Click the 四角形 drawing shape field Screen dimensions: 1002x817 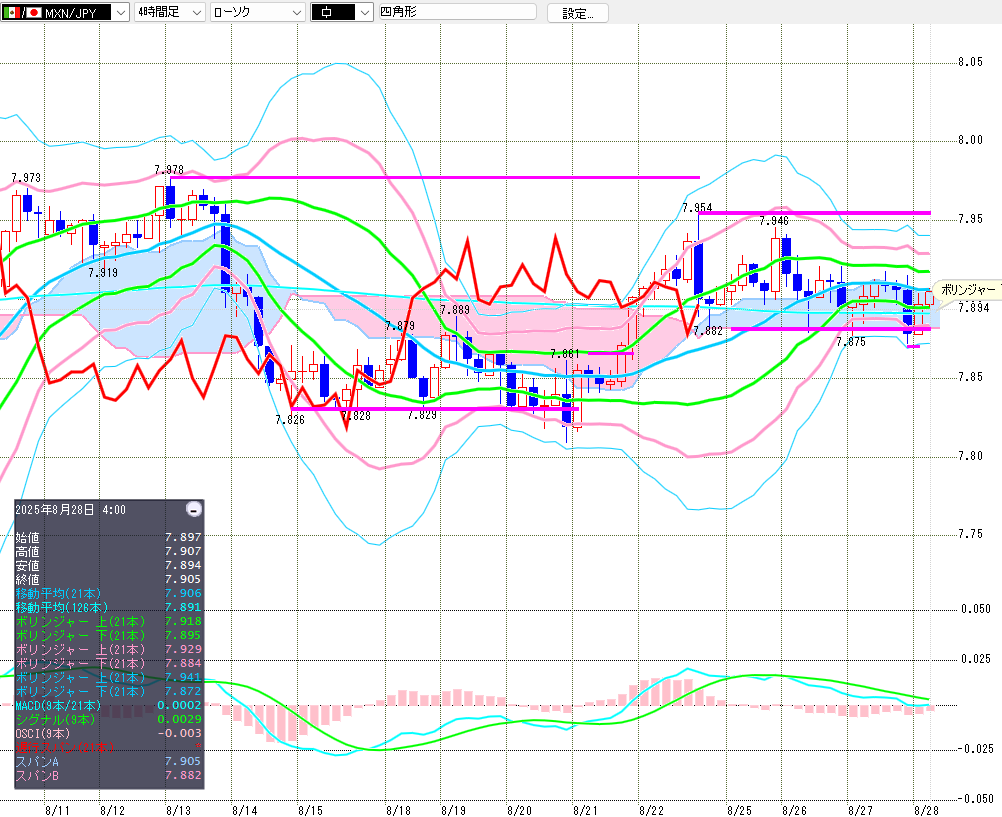458,12
